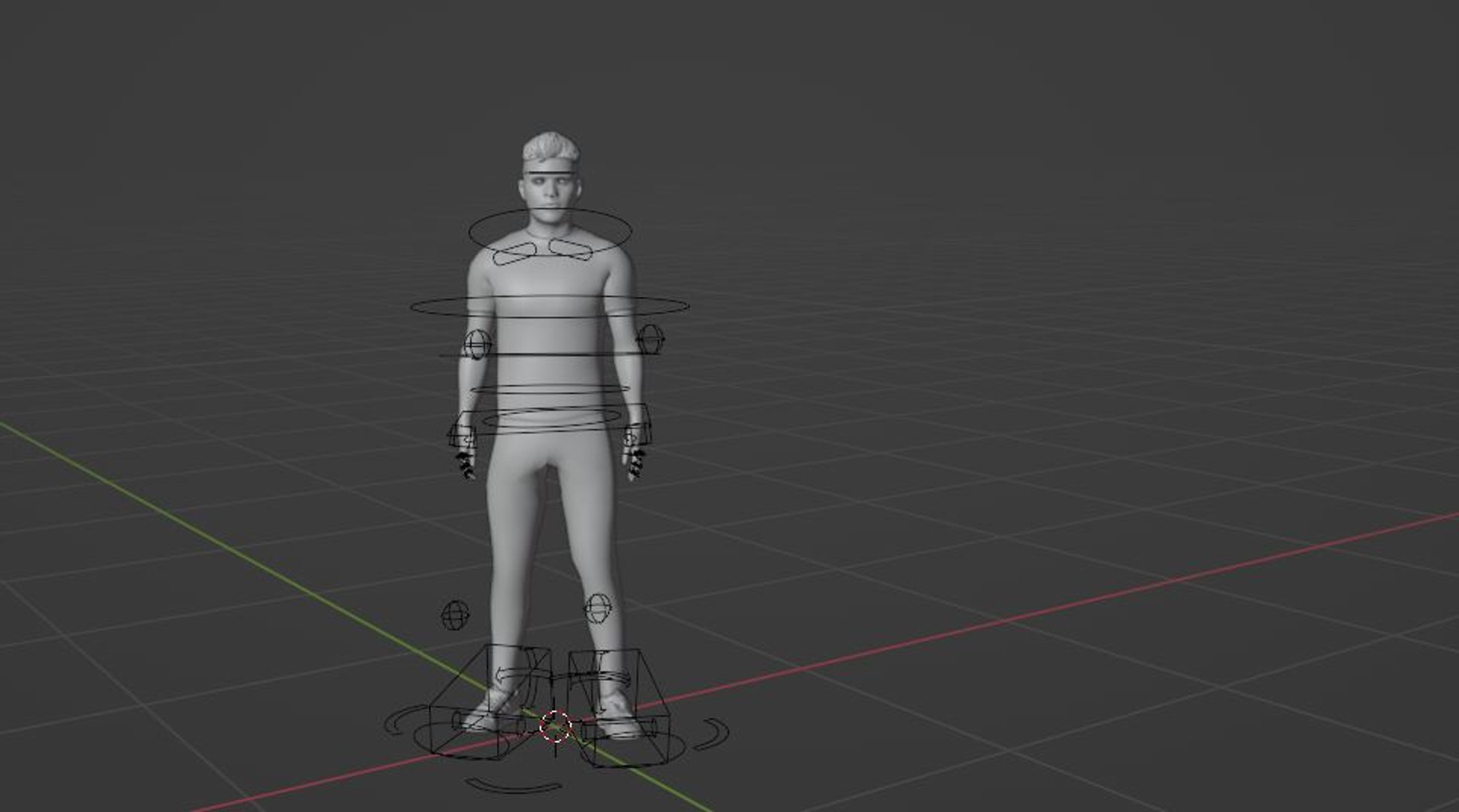The height and width of the screenshot is (812, 1459).
Task: Select the detached knee sphere floating left of legs
Action: coord(455,615)
